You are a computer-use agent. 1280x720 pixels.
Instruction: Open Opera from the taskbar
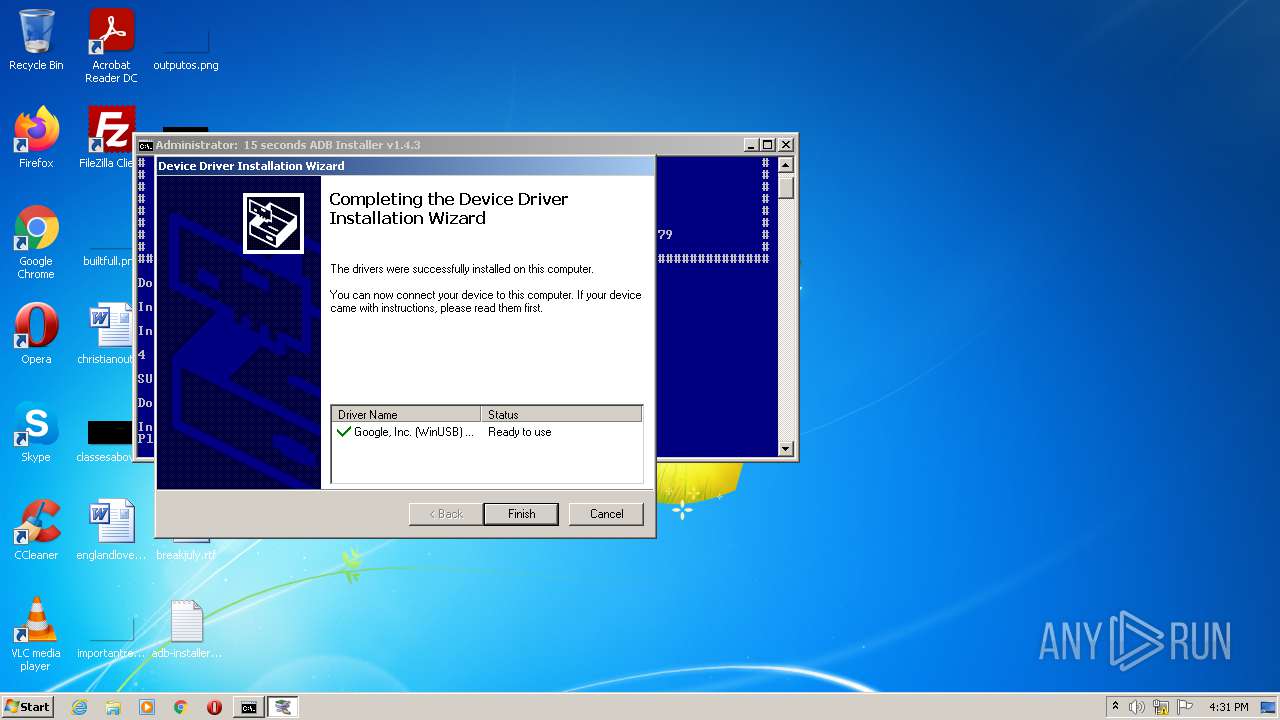tap(214, 707)
